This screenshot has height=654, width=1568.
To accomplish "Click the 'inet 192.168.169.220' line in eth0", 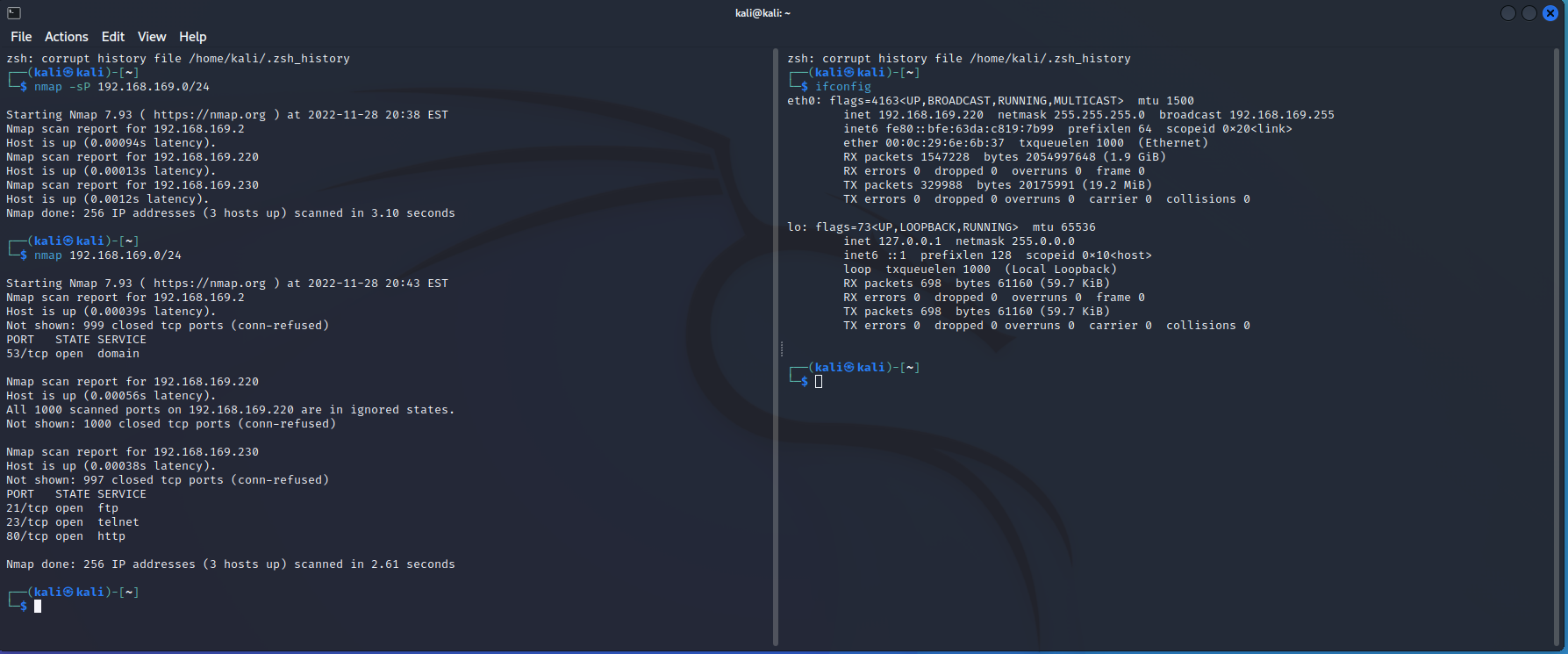I will pyautogui.click(x=1089, y=115).
